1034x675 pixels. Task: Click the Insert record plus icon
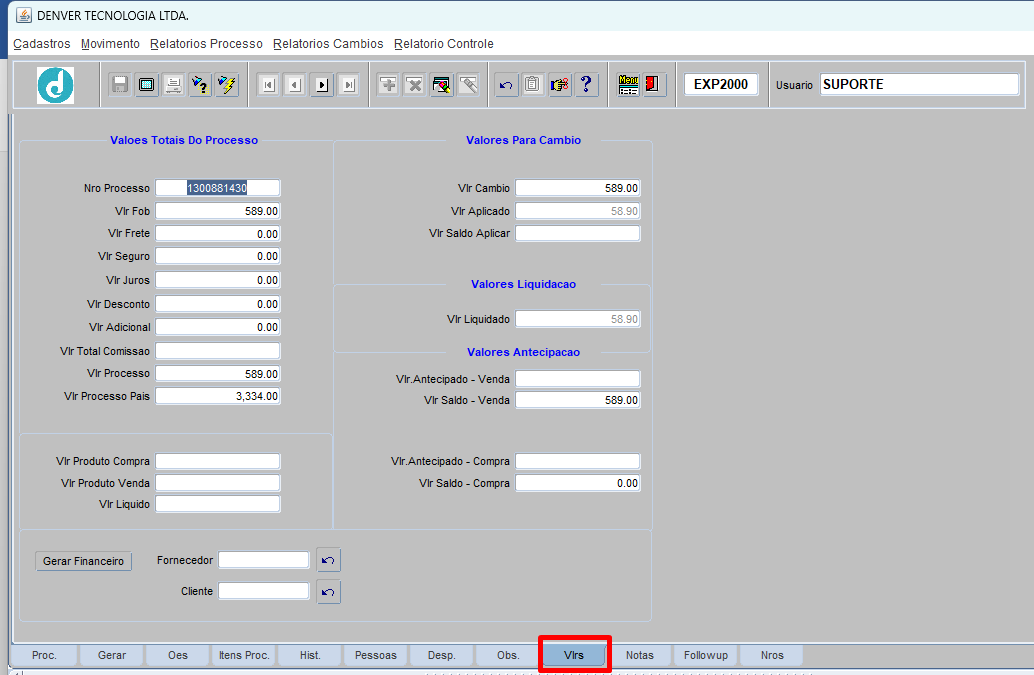[388, 85]
